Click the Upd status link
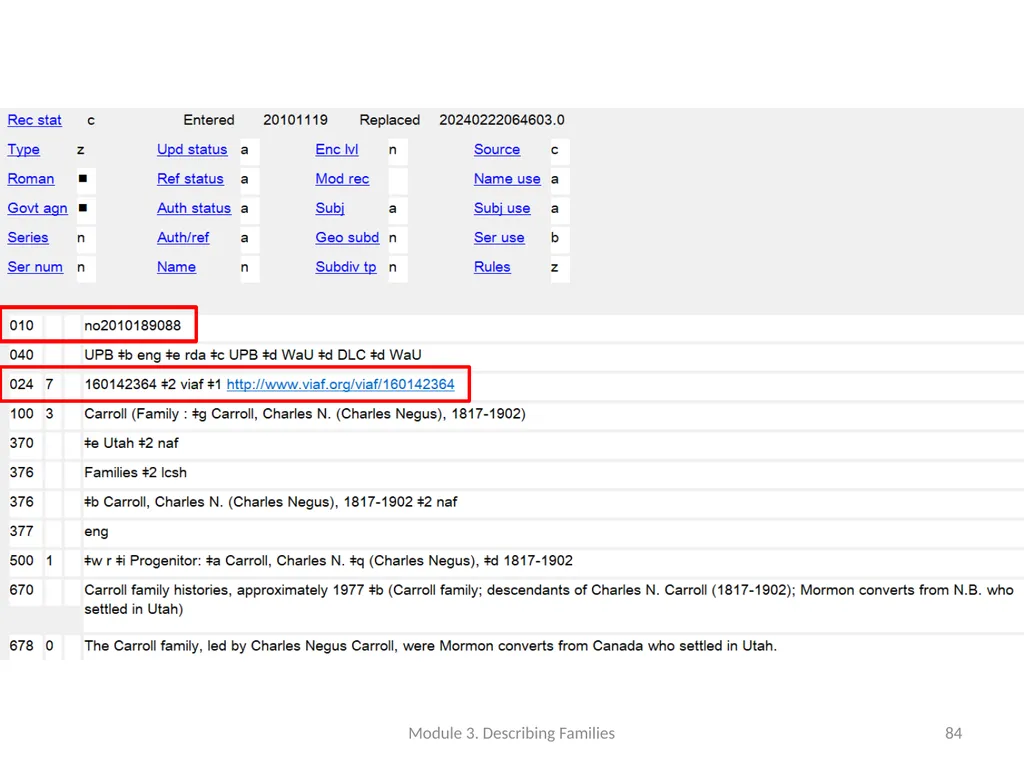Image resolution: width=1024 pixels, height=768 pixels. pos(192,150)
